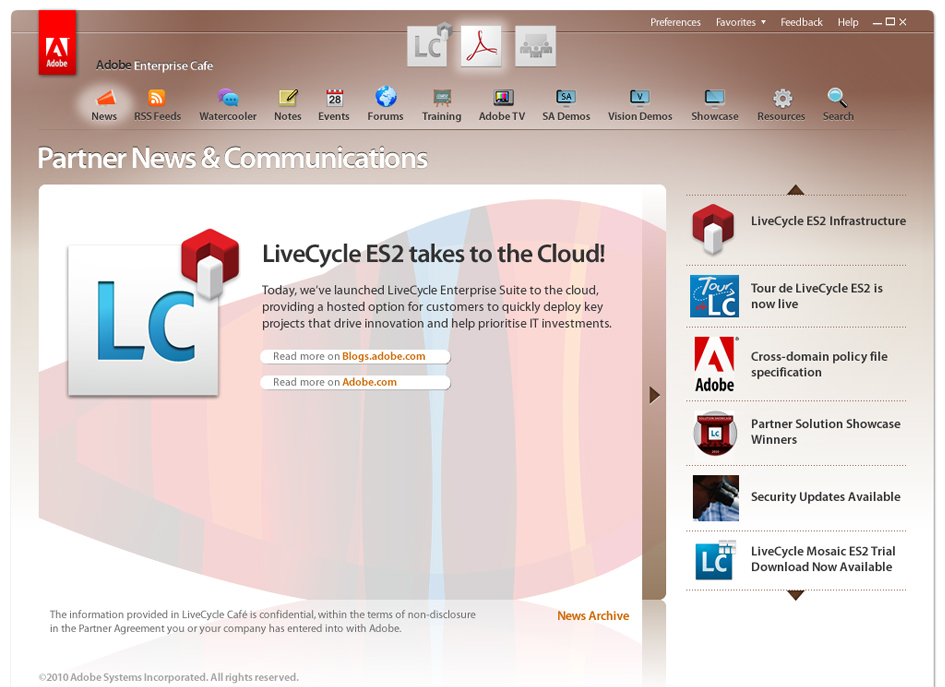Go to the News section label
Viewport: 945px width, 687px height.
tap(104, 116)
